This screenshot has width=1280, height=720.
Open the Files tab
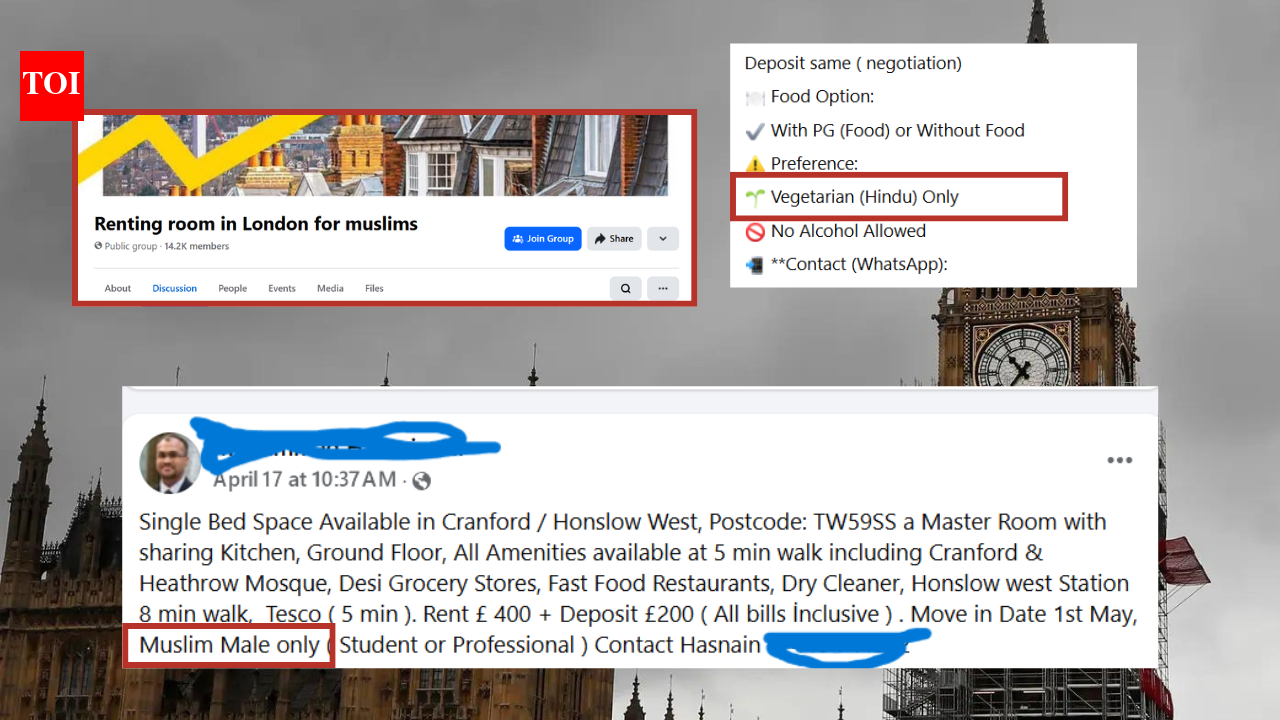pyautogui.click(x=374, y=288)
